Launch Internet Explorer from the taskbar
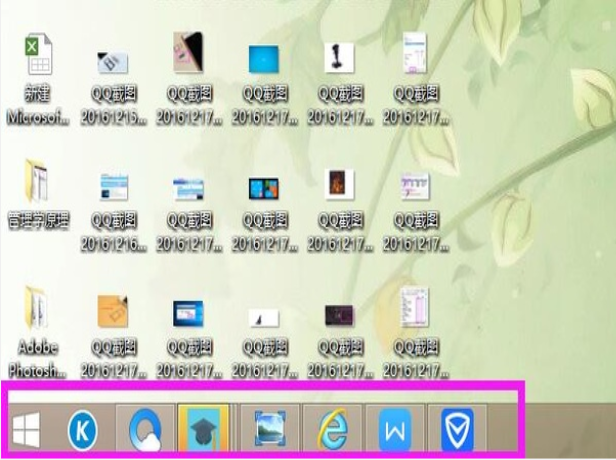 (x=332, y=431)
